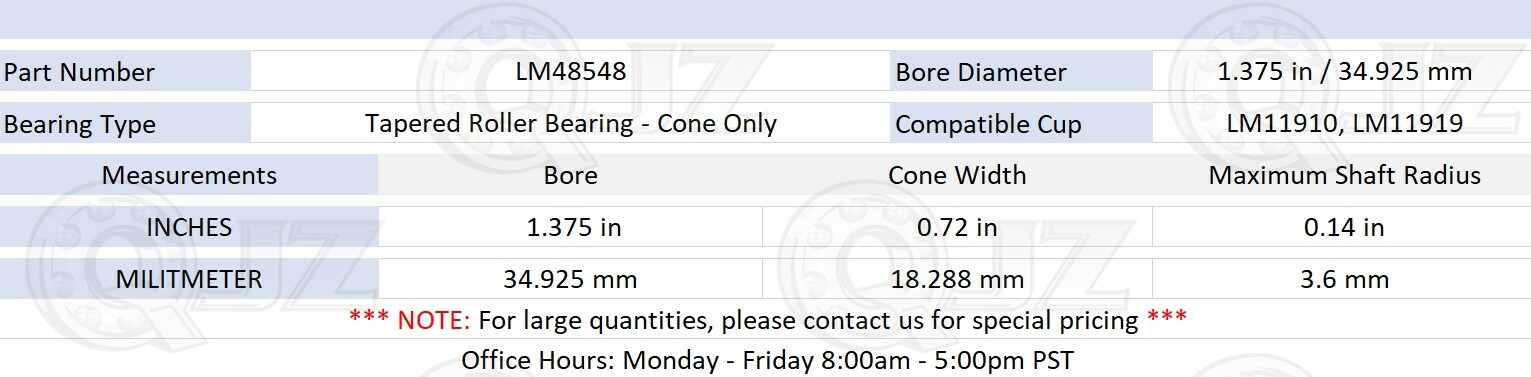Click the 0.14 in shaft radius value
Screen dimensions: 1531x377
click(x=1344, y=228)
